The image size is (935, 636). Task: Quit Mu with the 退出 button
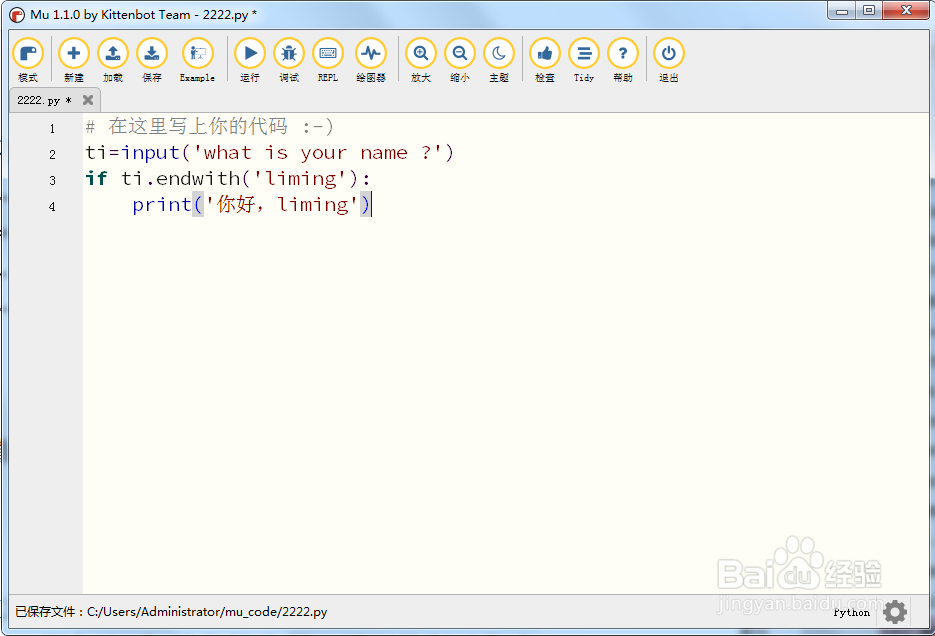667,54
